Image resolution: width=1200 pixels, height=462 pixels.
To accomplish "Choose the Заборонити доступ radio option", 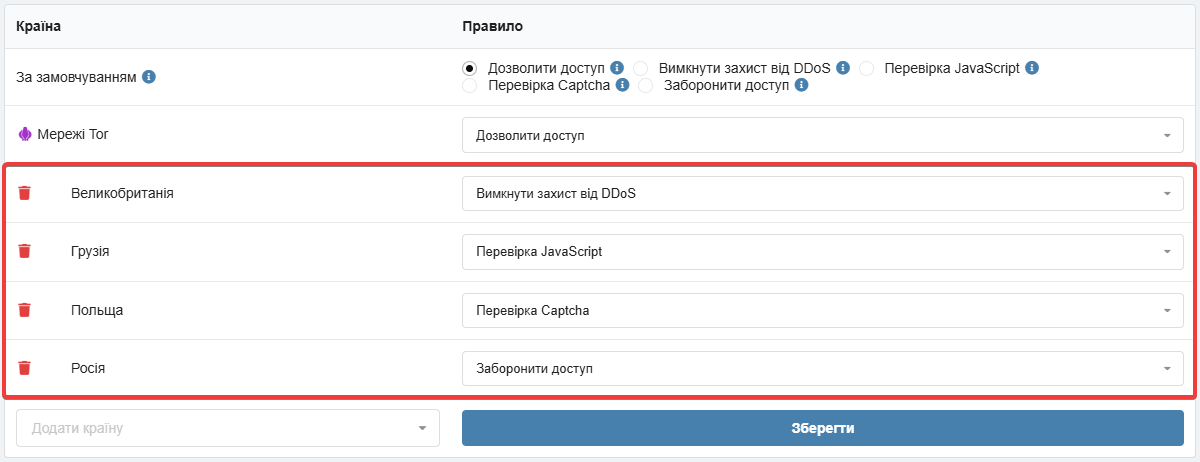I will (x=646, y=86).
